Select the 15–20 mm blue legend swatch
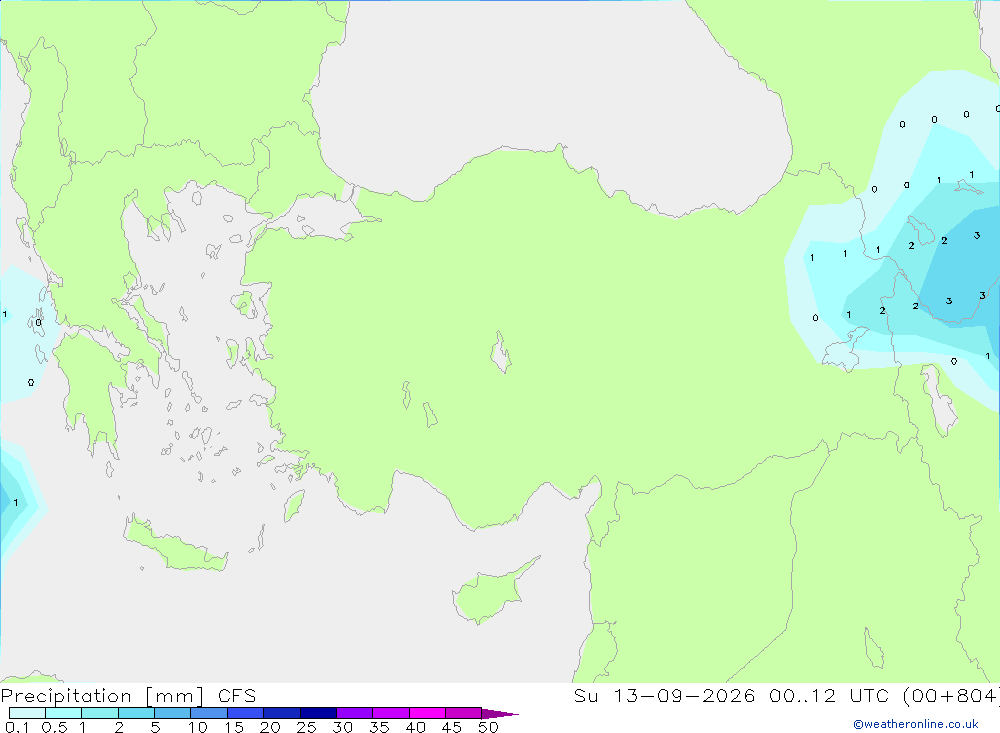Image resolution: width=1000 pixels, height=733 pixels. click(x=246, y=713)
